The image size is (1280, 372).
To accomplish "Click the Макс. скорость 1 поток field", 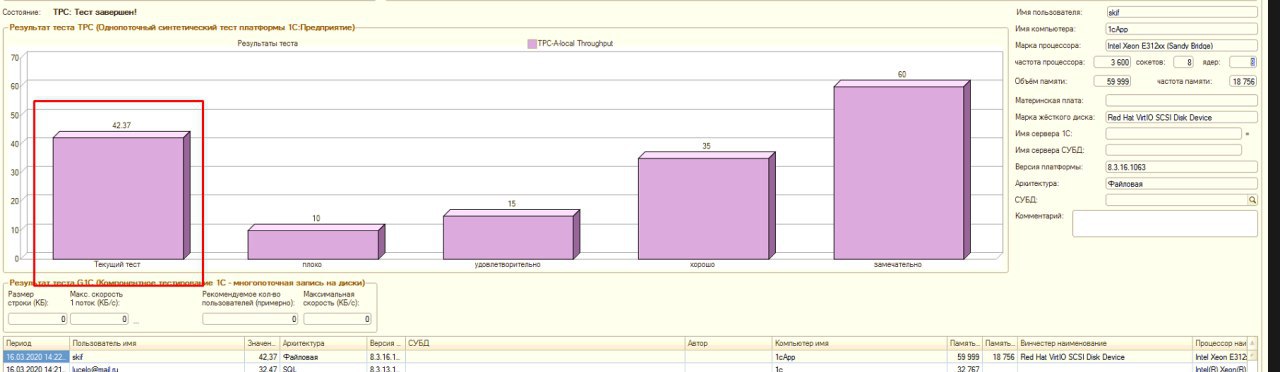I will tap(99, 319).
